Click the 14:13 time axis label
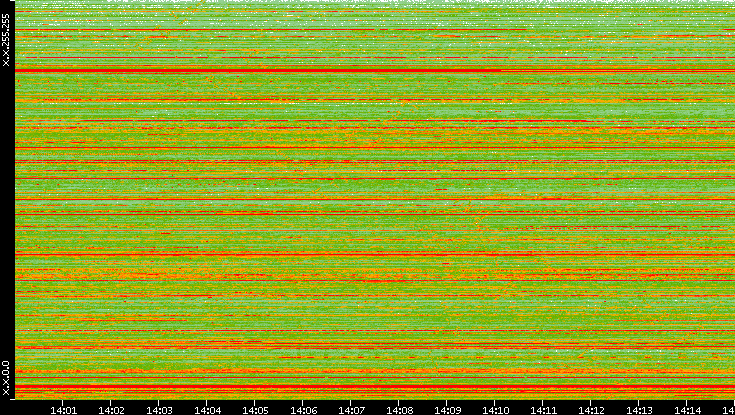 point(639,410)
